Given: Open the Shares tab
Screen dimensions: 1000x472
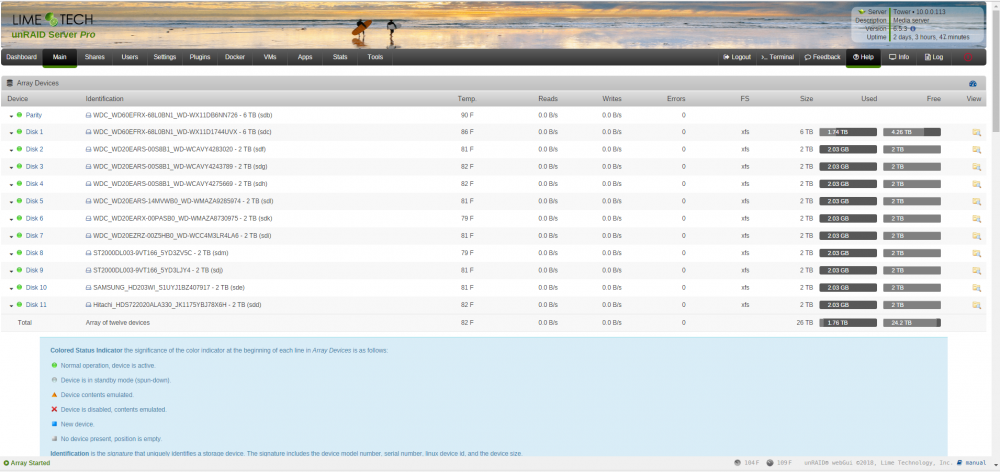Looking at the screenshot, I should (x=94, y=57).
